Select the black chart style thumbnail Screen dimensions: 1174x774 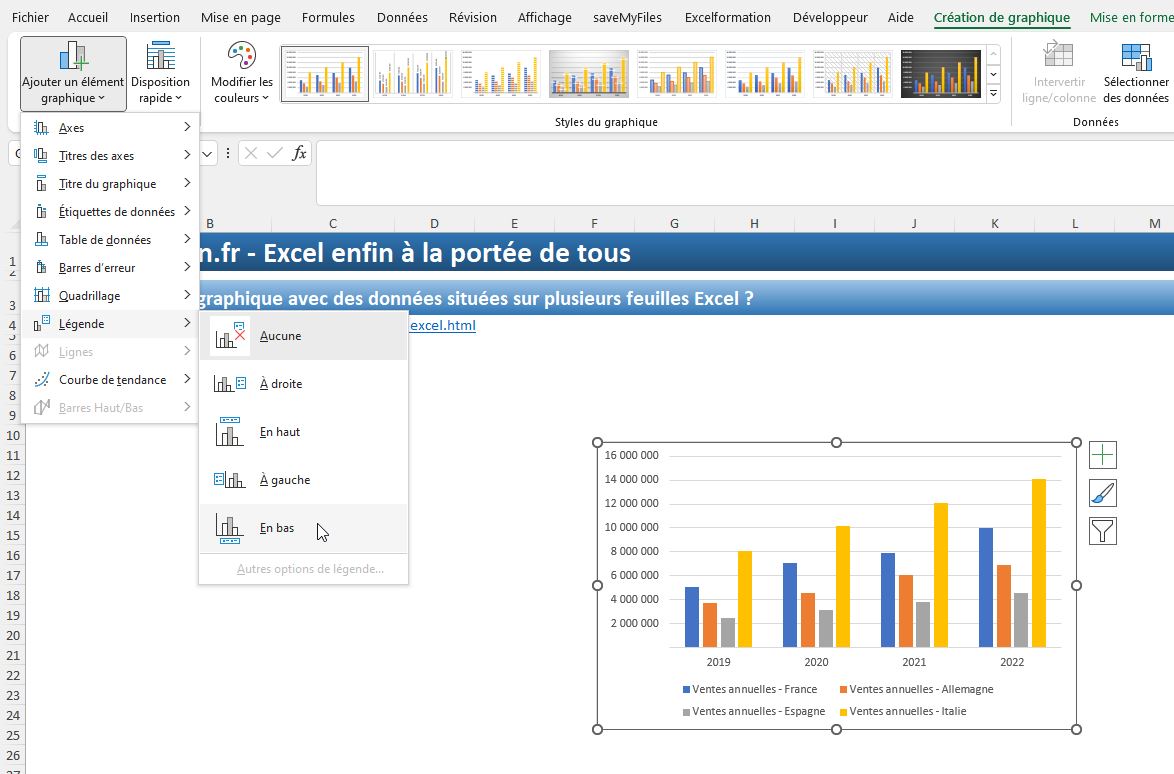(x=940, y=73)
